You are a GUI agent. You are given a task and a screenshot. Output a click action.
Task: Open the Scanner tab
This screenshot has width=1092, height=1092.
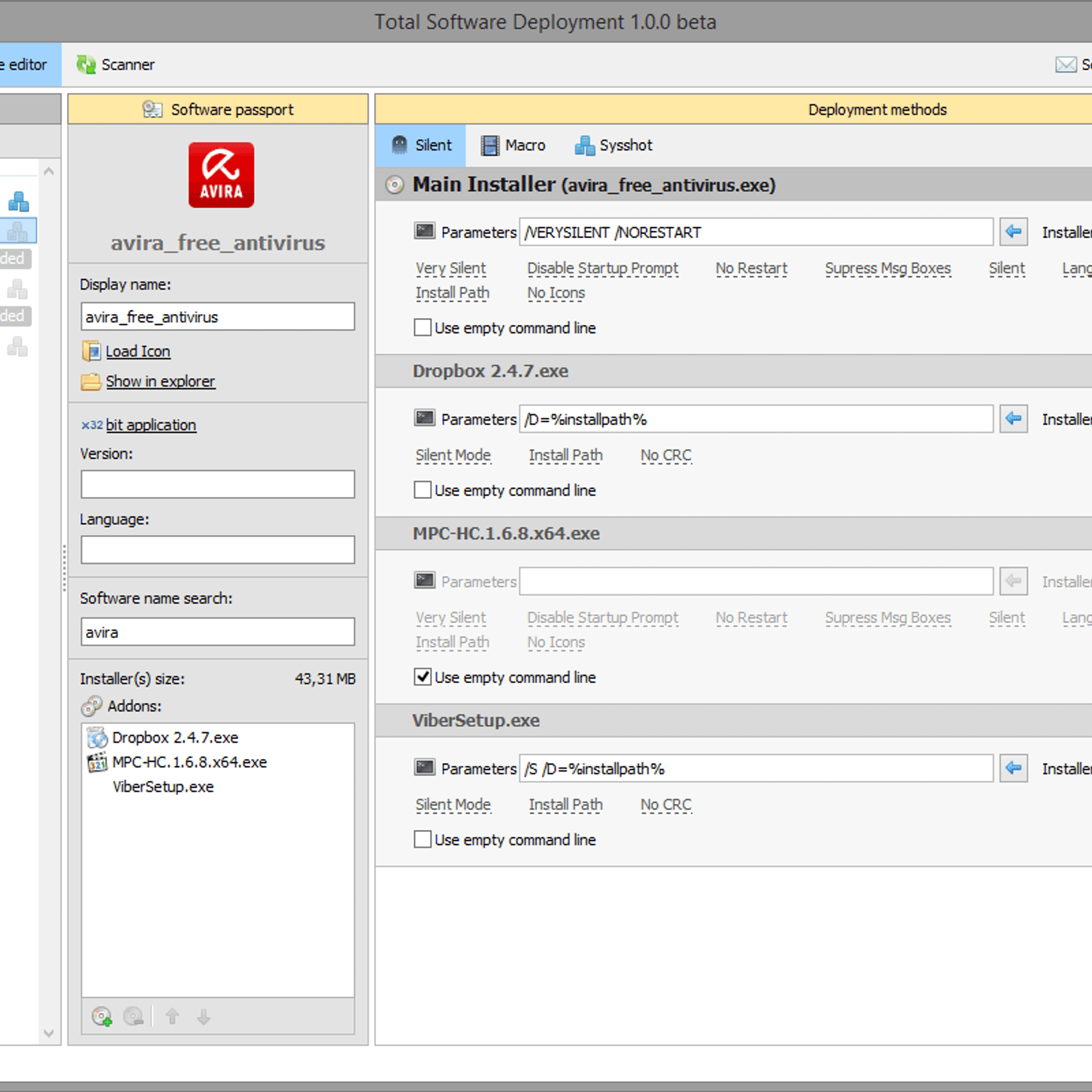click(x=115, y=65)
